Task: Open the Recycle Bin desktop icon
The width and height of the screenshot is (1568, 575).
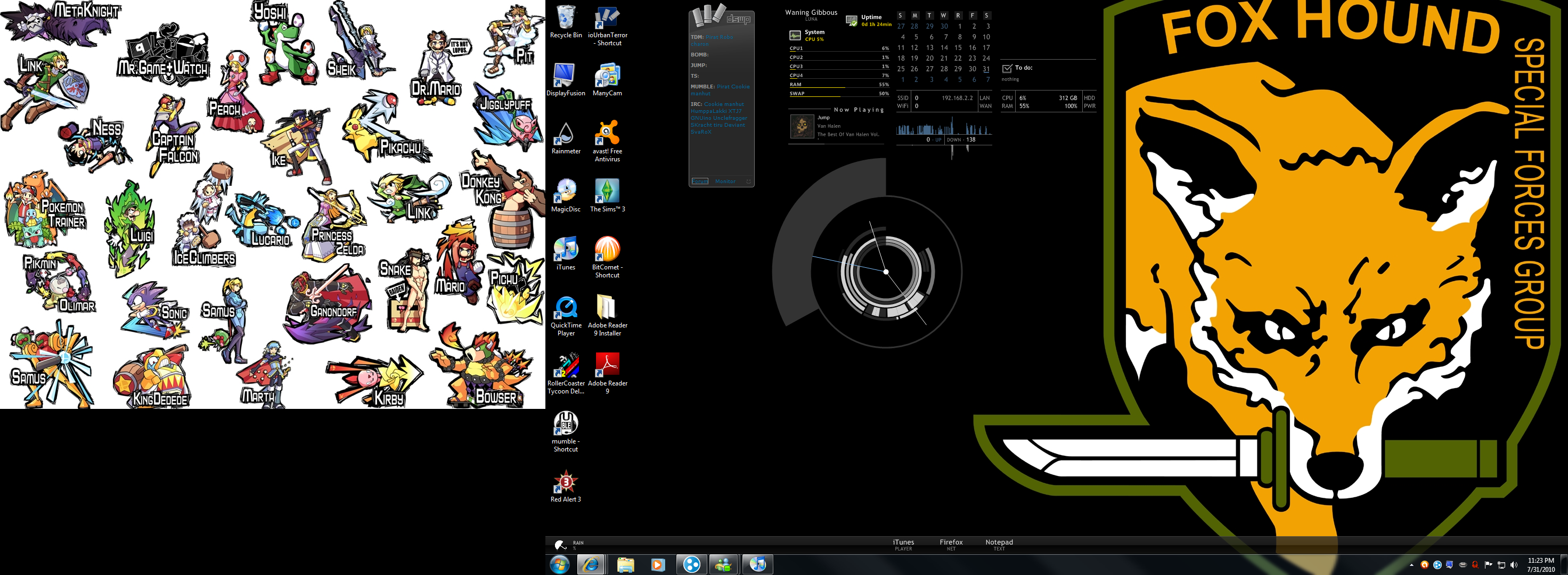Action: tap(566, 22)
